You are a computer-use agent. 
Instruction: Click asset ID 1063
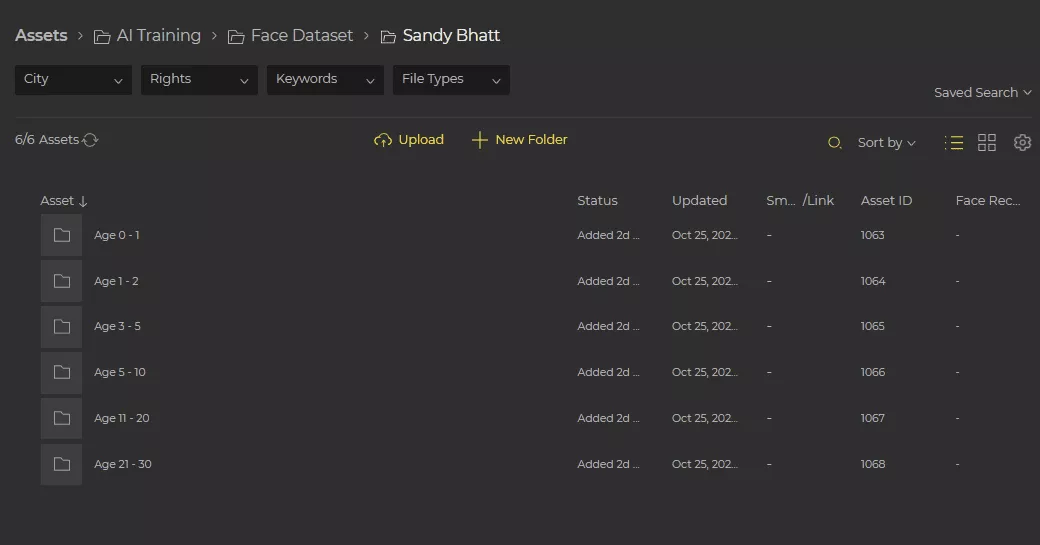pos(872,235)
